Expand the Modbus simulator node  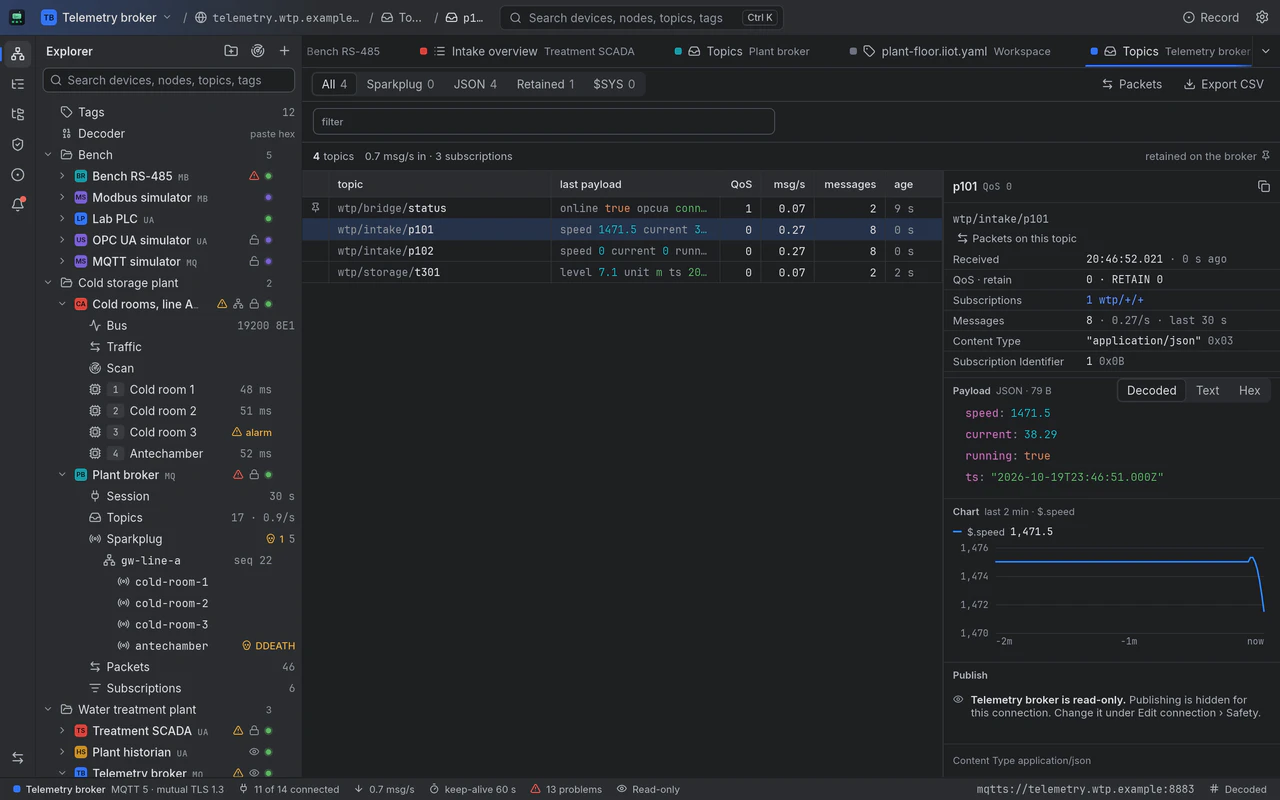62,198
